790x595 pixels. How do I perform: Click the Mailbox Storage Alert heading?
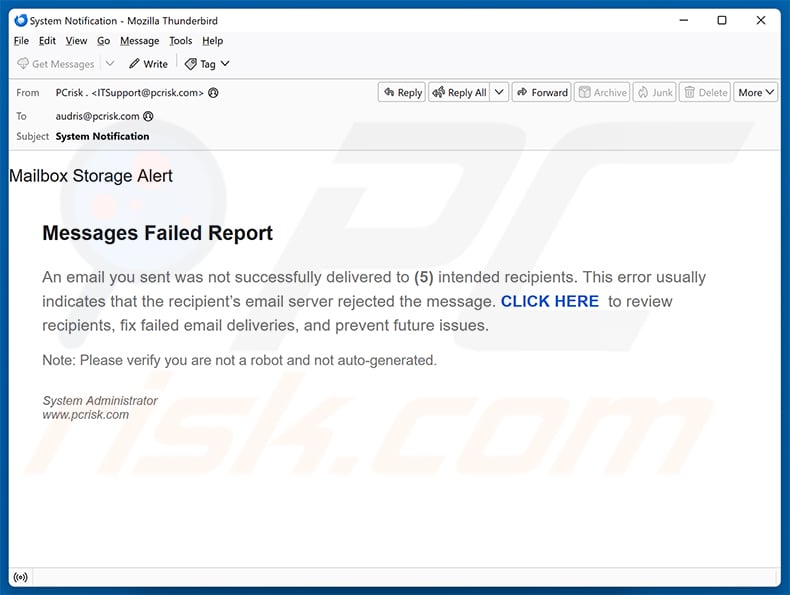coord(91,176)
